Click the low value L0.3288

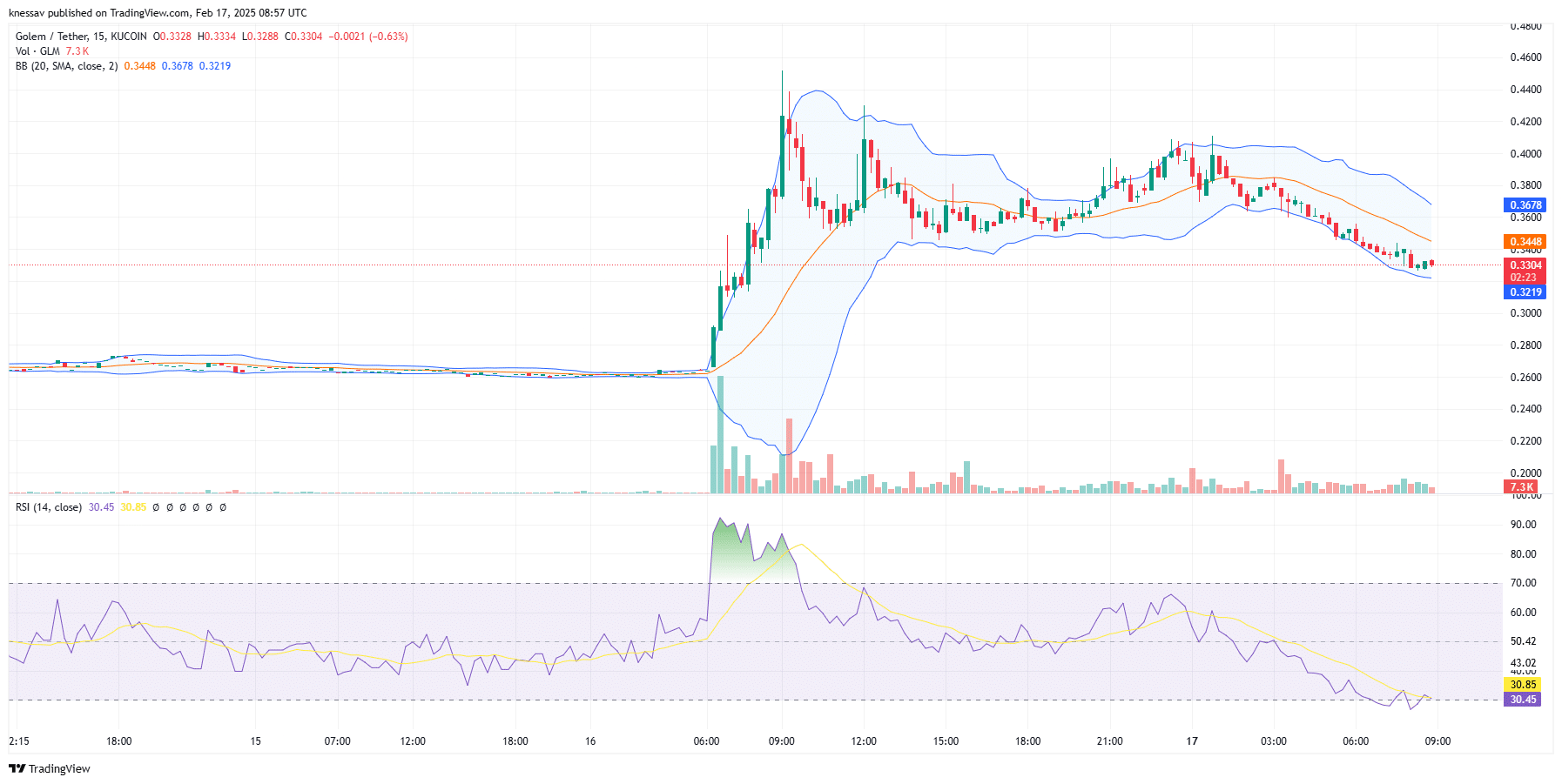(x=260, y=37)
